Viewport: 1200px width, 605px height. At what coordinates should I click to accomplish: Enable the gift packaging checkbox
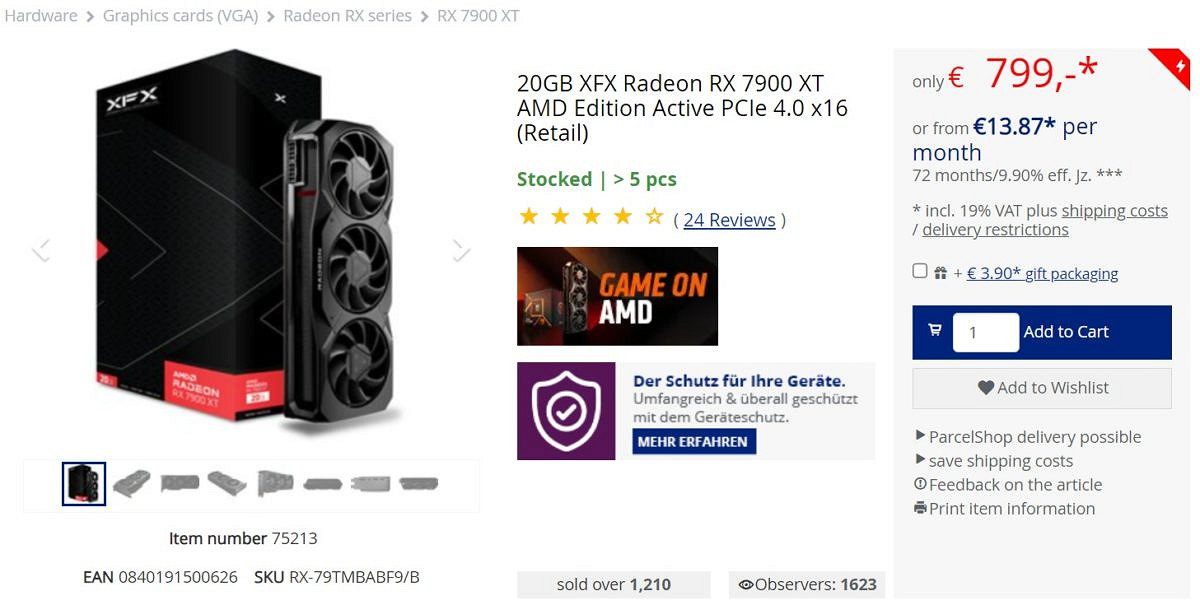[917, 270]
